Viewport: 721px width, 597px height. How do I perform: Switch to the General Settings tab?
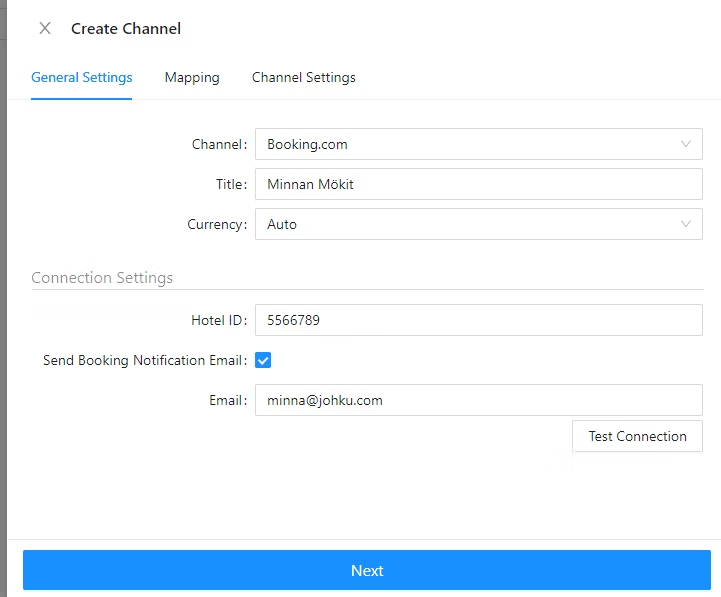(81, 77)
